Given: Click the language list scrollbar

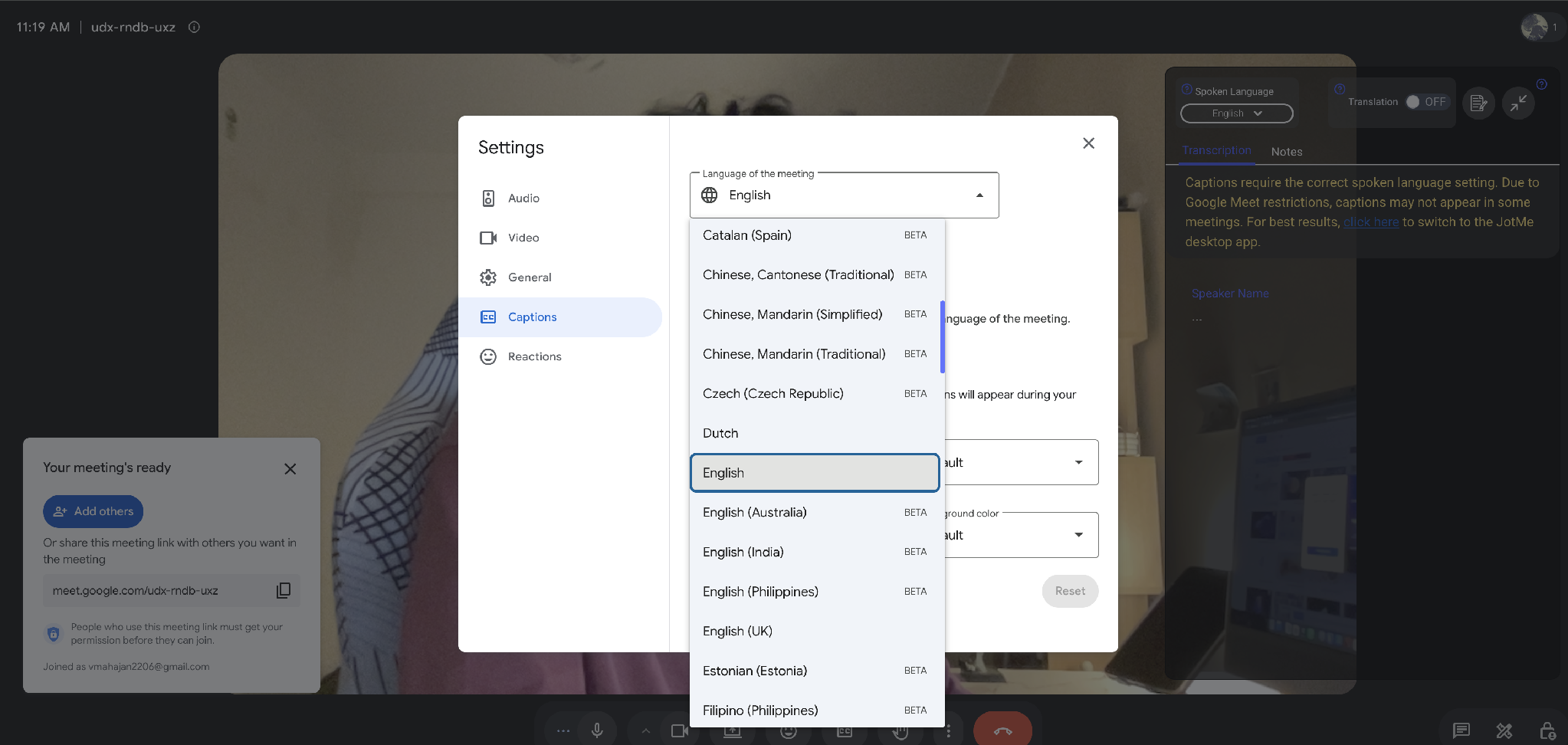Looking at the screenshot, I should (942, 337).
